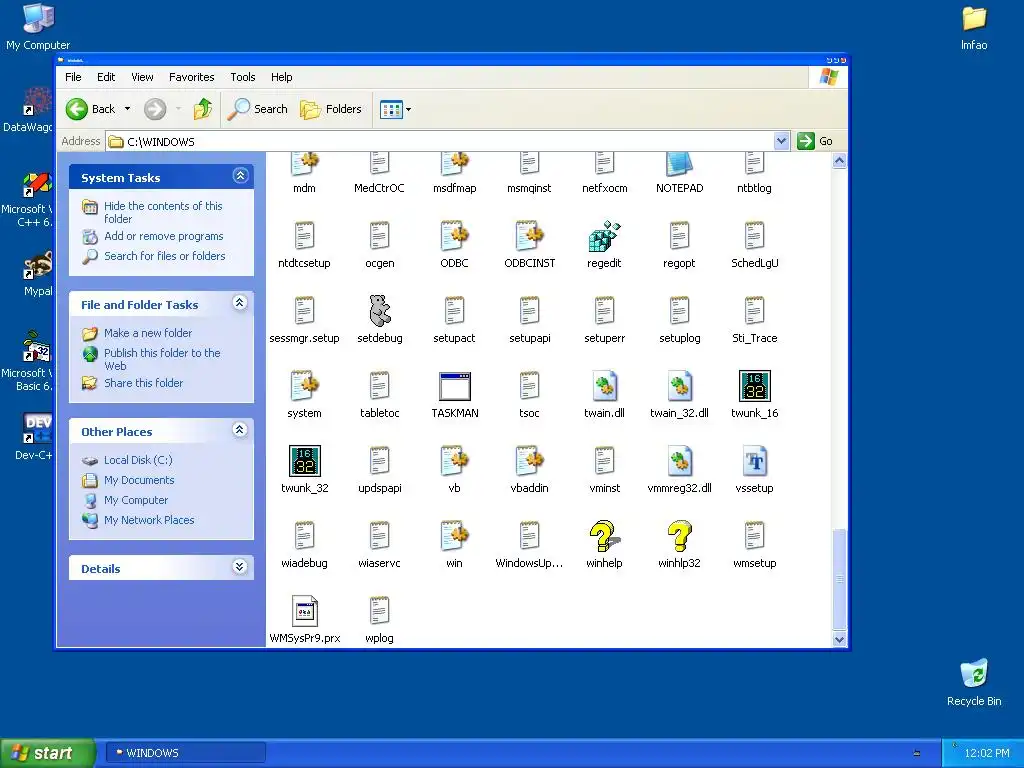Image resolution: width=1024 pixels, height=768 pixels.
Task: Expand the Details panel
Action: (x=240, y=567)
